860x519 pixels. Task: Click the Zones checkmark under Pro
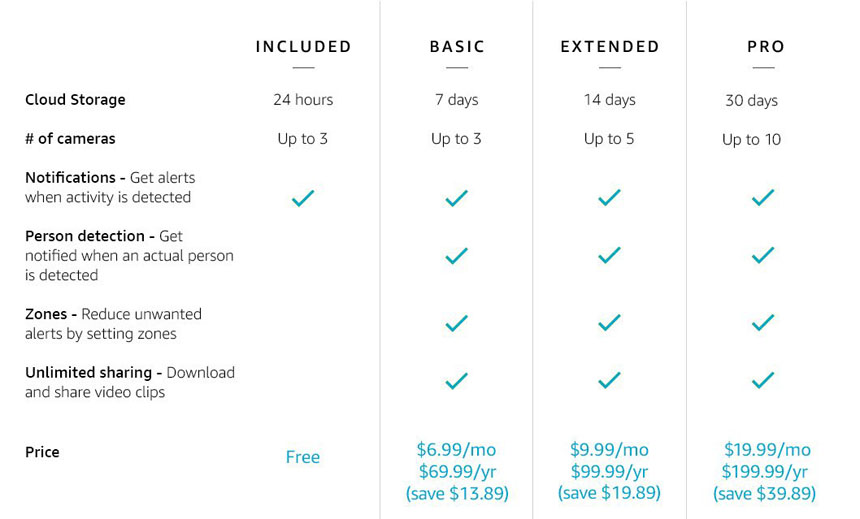point(763,323)
